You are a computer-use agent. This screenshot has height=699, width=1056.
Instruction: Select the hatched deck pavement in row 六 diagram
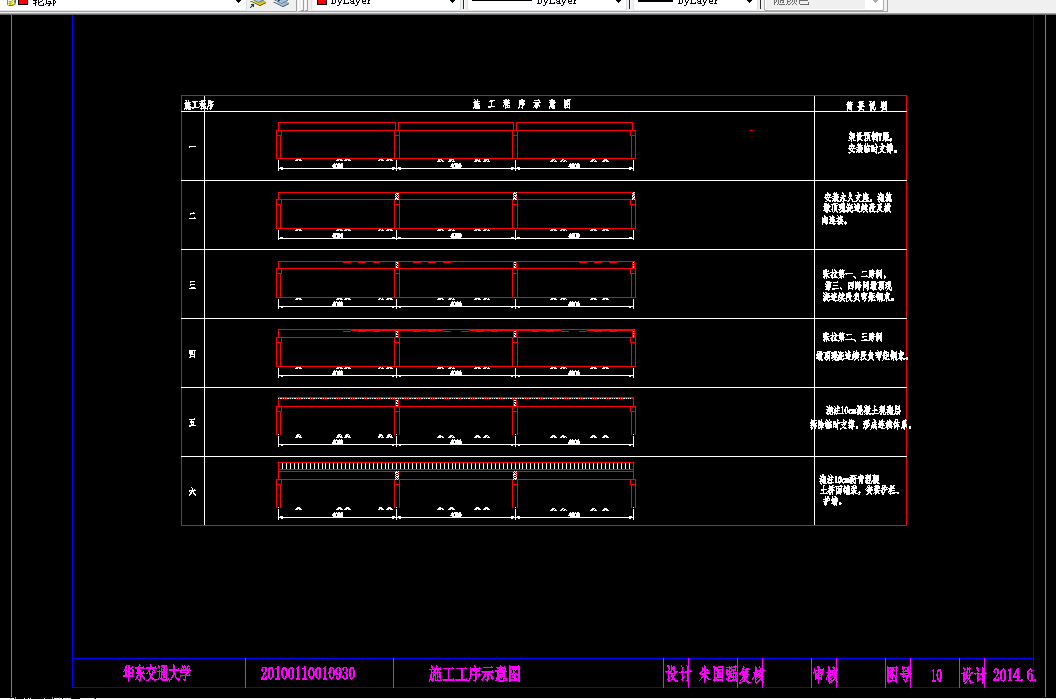(x=456, y=466)
